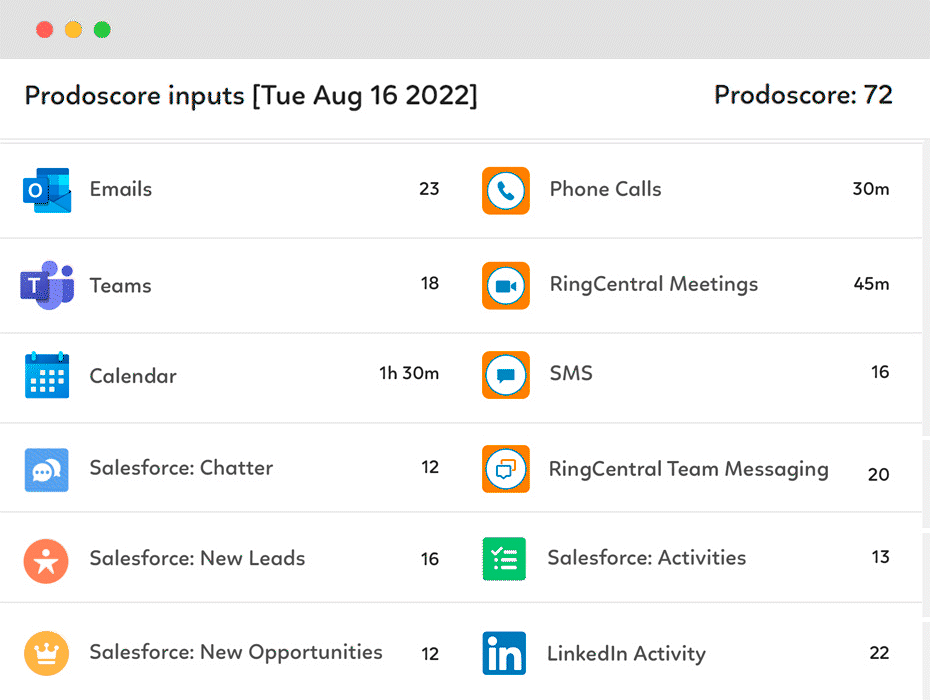Click the Calendar 1h 30m duration value
This screenshot has width=930, height=700.
click(x=409, y=374)
